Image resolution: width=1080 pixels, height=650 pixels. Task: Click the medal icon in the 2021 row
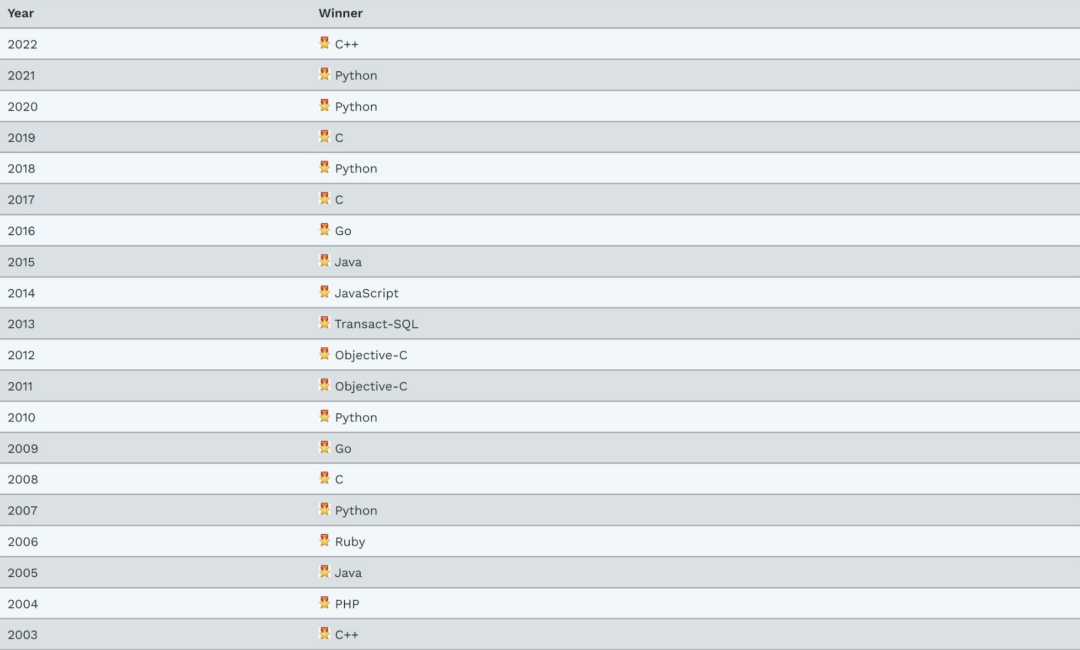pos(324,74)
